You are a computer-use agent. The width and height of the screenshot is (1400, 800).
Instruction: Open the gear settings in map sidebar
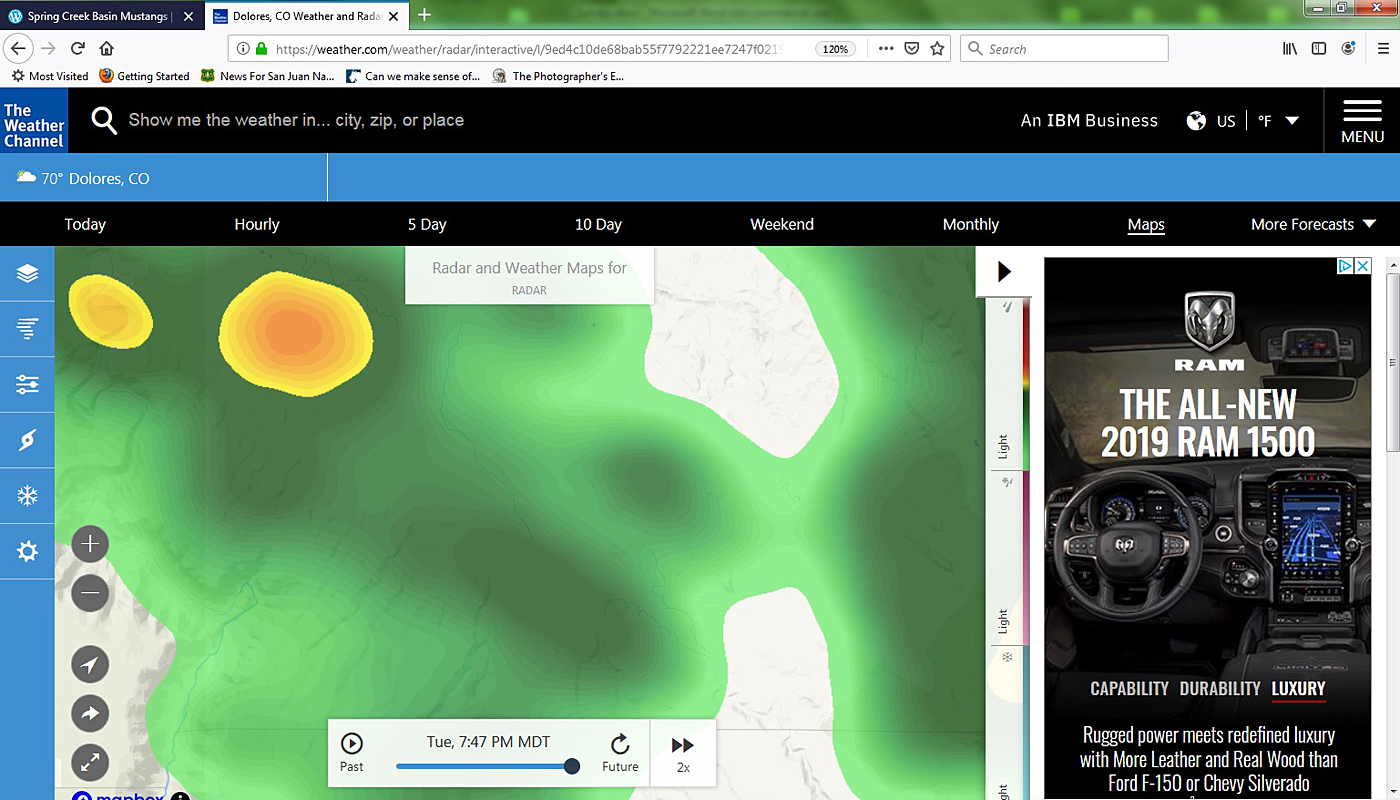(27, 551)
